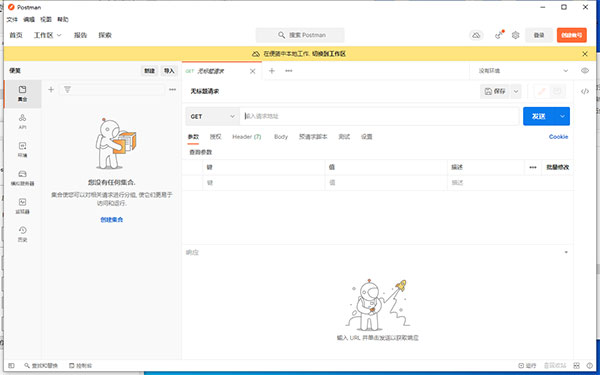Open the Edit (编辑) menu
This screenshot has width=600, height=375.
(29, 20)
